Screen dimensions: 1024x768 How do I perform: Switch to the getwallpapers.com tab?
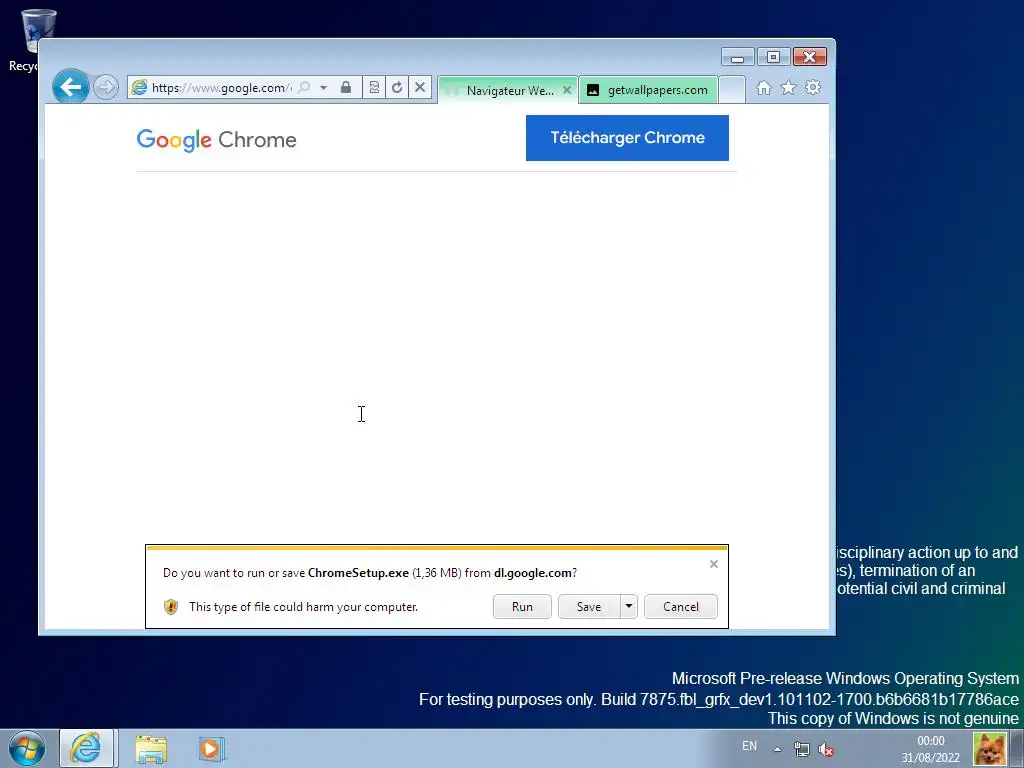(648, 90)
